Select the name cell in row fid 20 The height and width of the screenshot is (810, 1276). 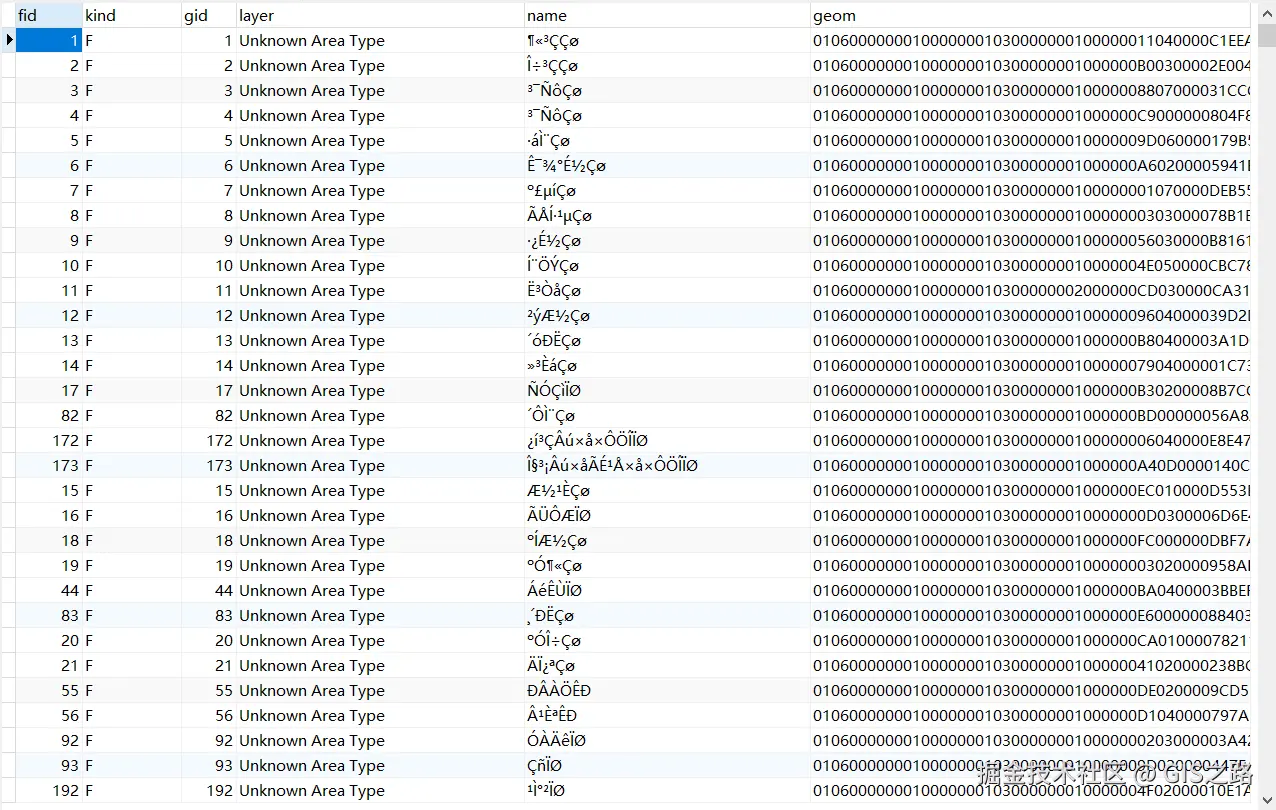tap(667, 640)
